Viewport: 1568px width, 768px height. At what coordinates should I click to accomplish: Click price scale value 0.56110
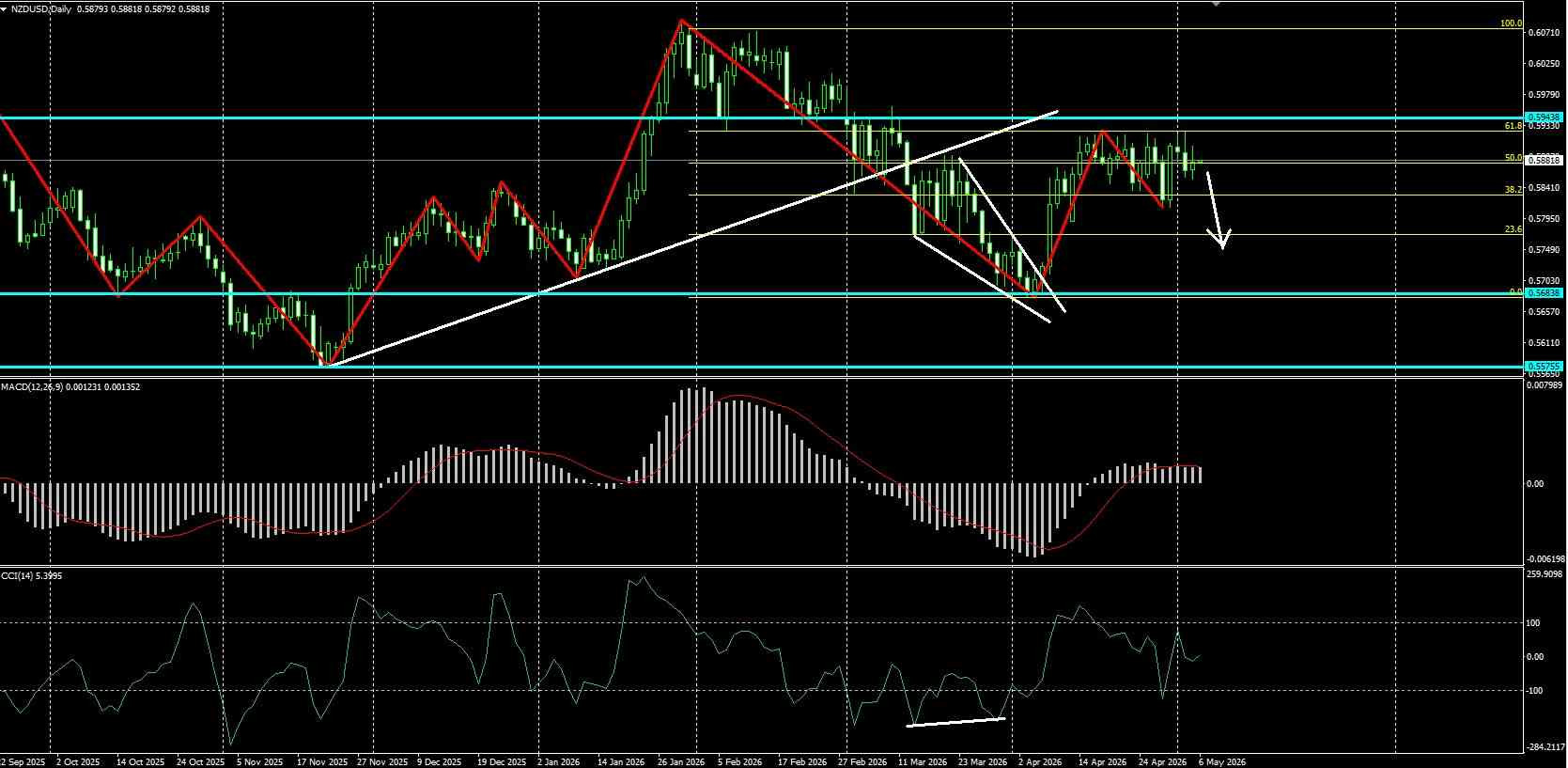pyautogui.click(x=1545, y=343)
